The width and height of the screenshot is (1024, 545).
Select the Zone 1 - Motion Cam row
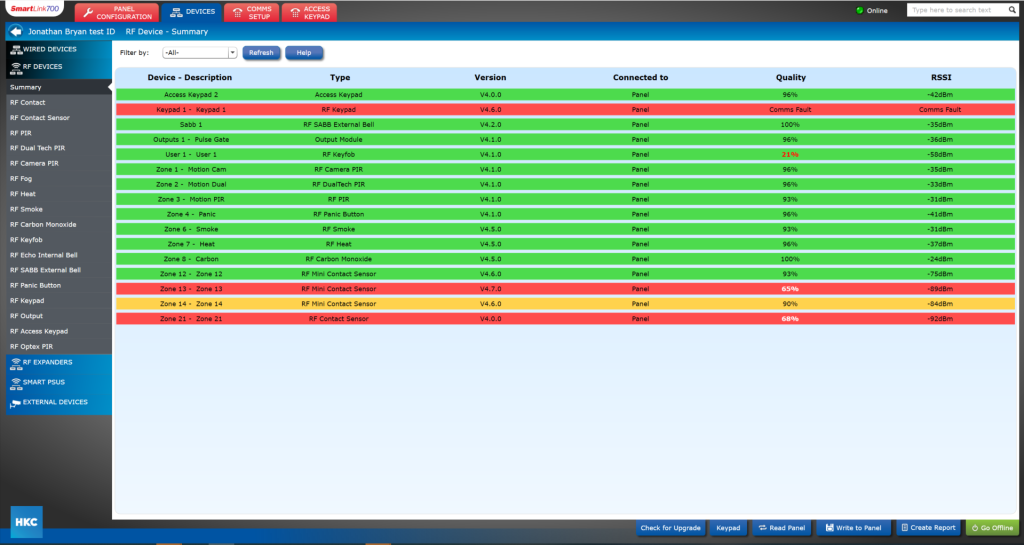(566, 170)
